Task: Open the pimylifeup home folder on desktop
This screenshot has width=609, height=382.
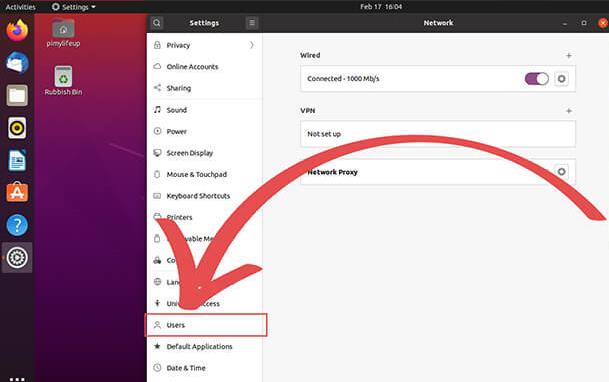Action: [x=63, y=33]
